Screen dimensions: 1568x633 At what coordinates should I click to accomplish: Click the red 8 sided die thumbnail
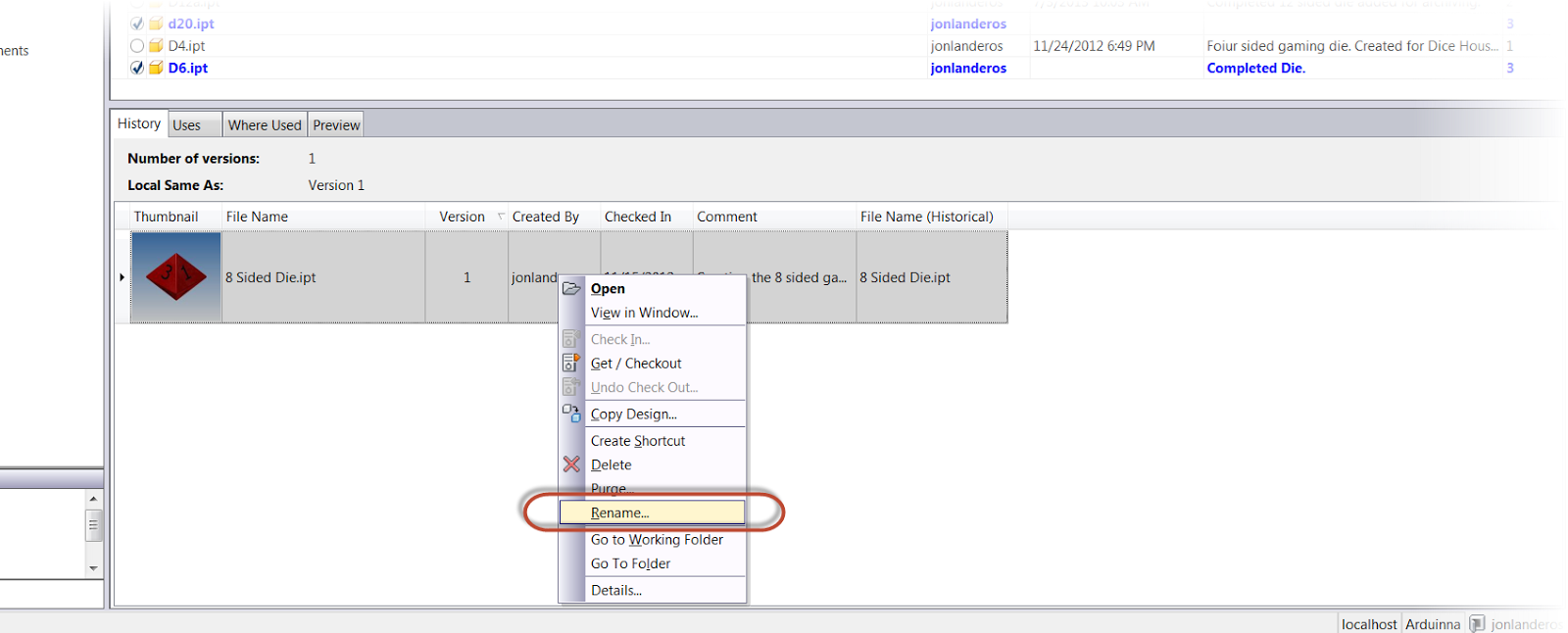[176, 277]
